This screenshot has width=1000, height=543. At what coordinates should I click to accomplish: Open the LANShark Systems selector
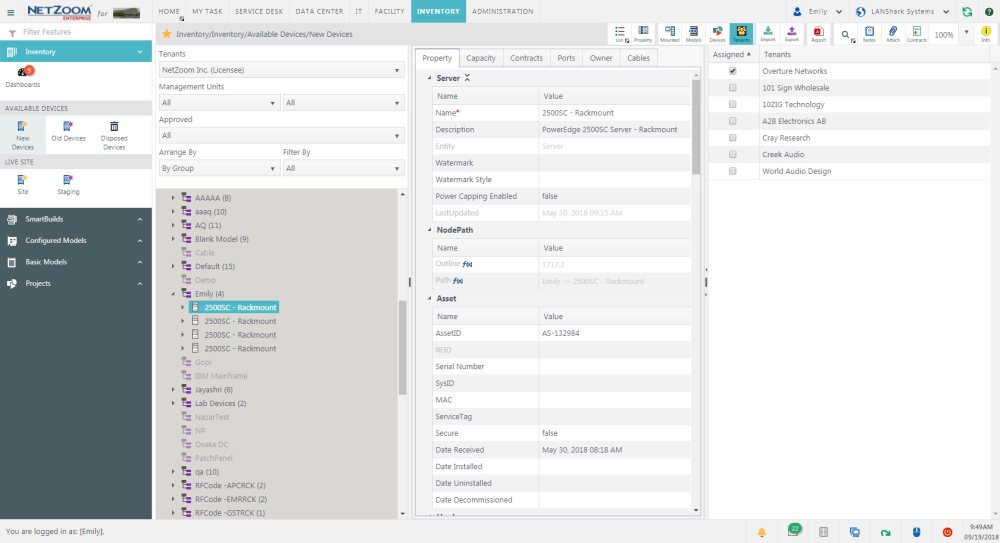tap(902, 11)
